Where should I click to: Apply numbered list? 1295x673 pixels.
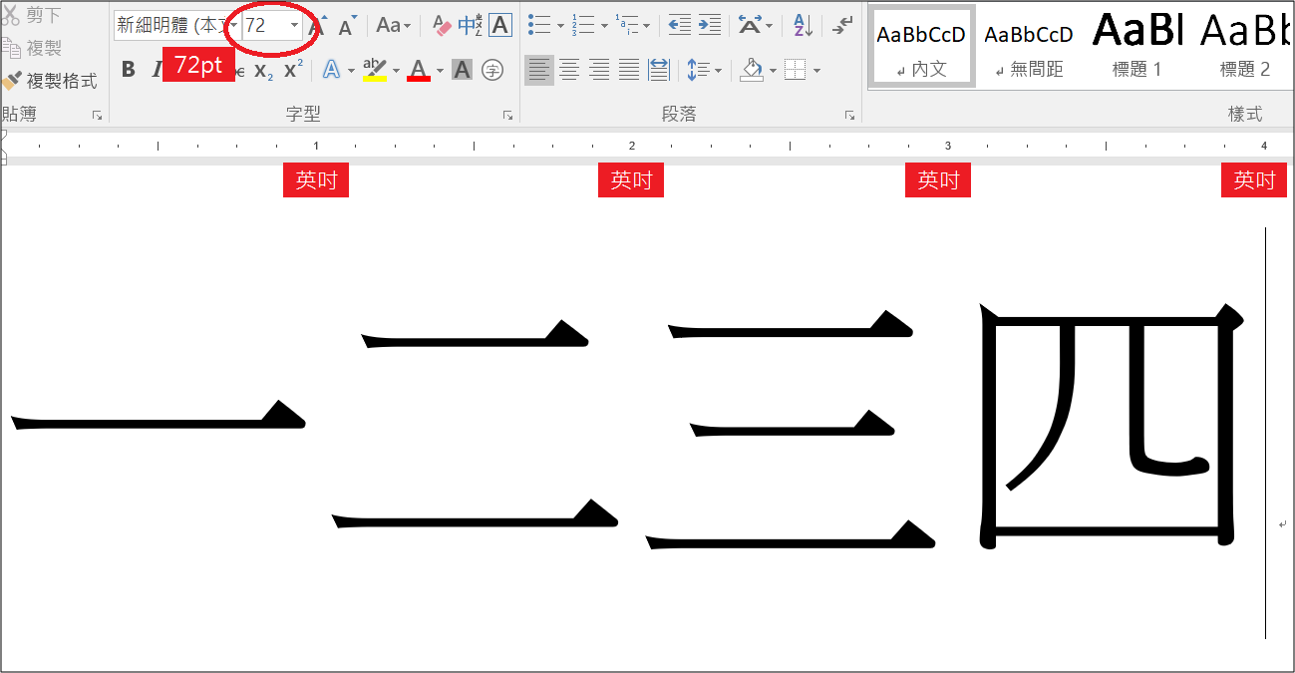point(583,26)
